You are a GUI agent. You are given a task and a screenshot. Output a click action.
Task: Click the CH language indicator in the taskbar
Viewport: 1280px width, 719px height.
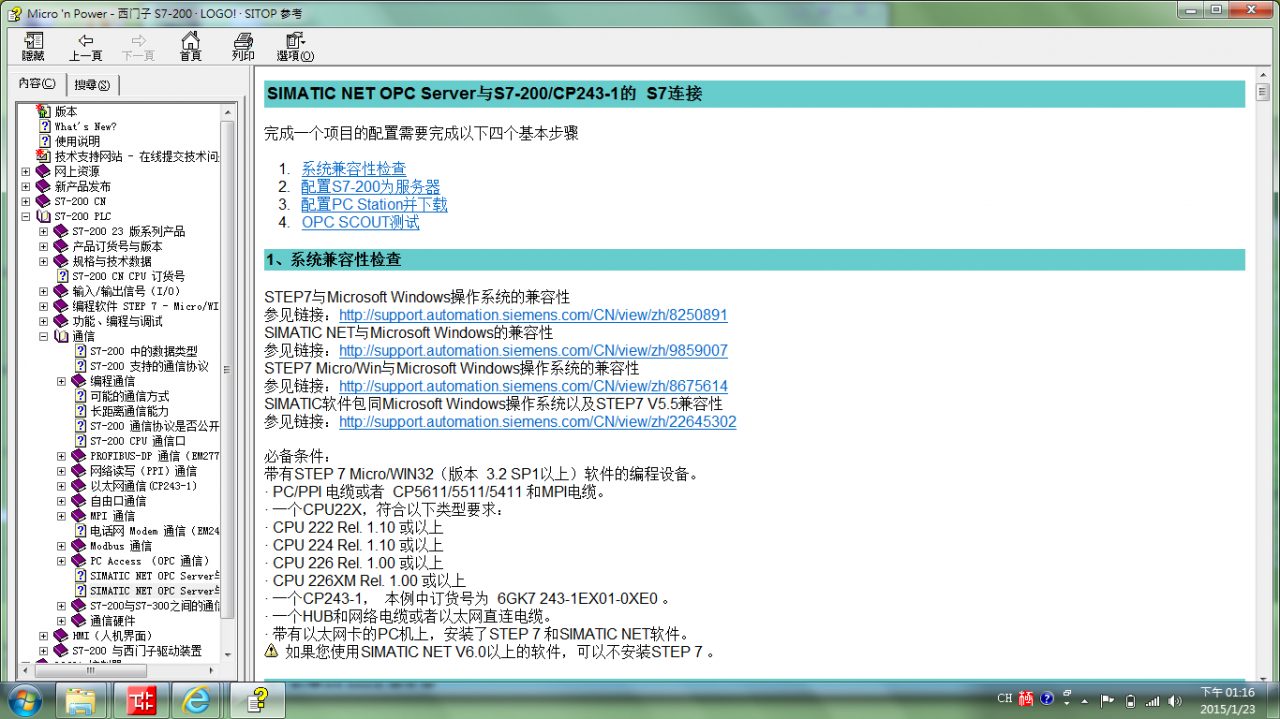[x=1005, y=699]
